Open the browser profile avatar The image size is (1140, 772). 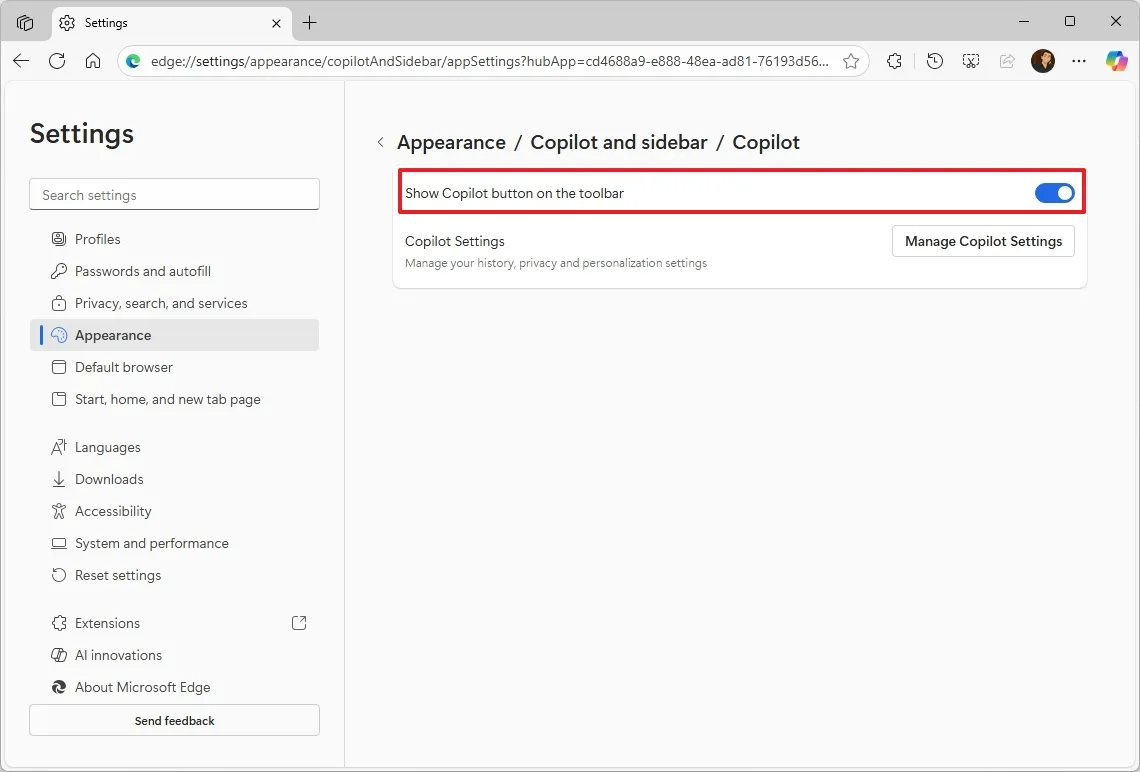[x=1042, y=61]
